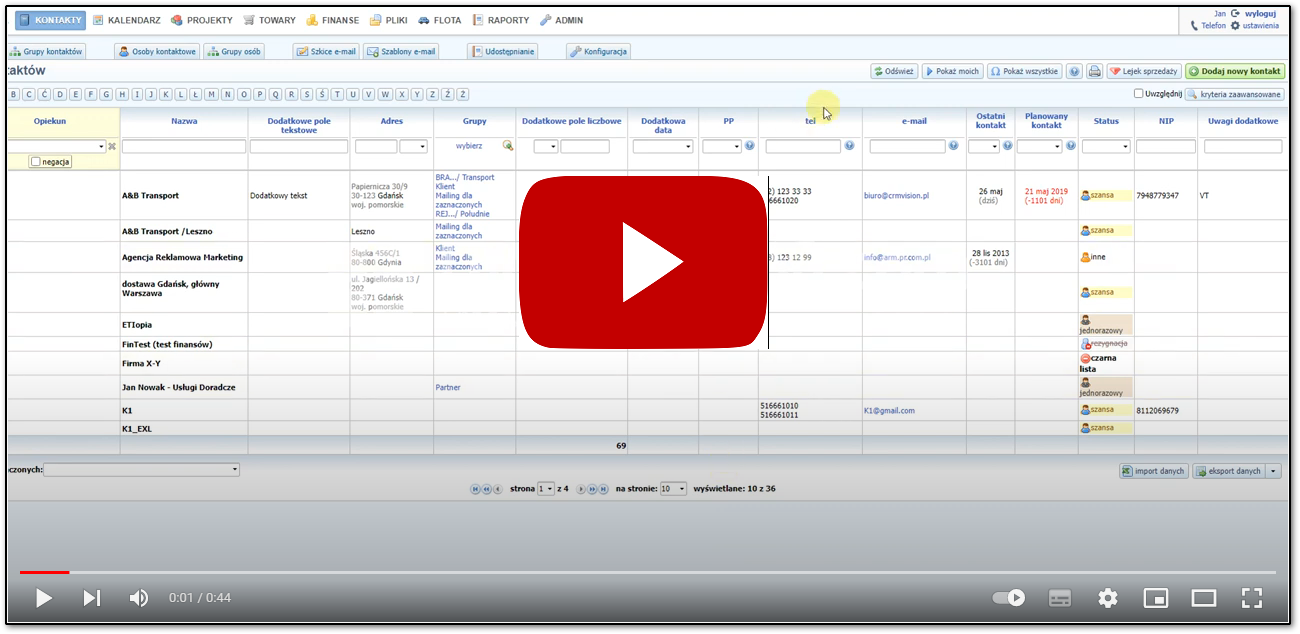
Task: Switch to the 'Szablony e-mail' tab
Action: click(400, 52)
